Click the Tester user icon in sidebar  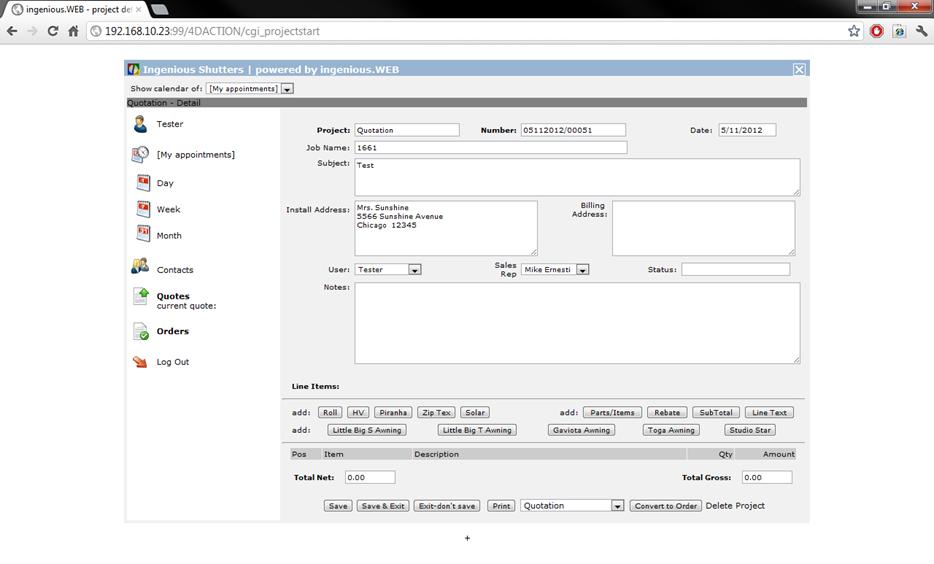(140, 124)
